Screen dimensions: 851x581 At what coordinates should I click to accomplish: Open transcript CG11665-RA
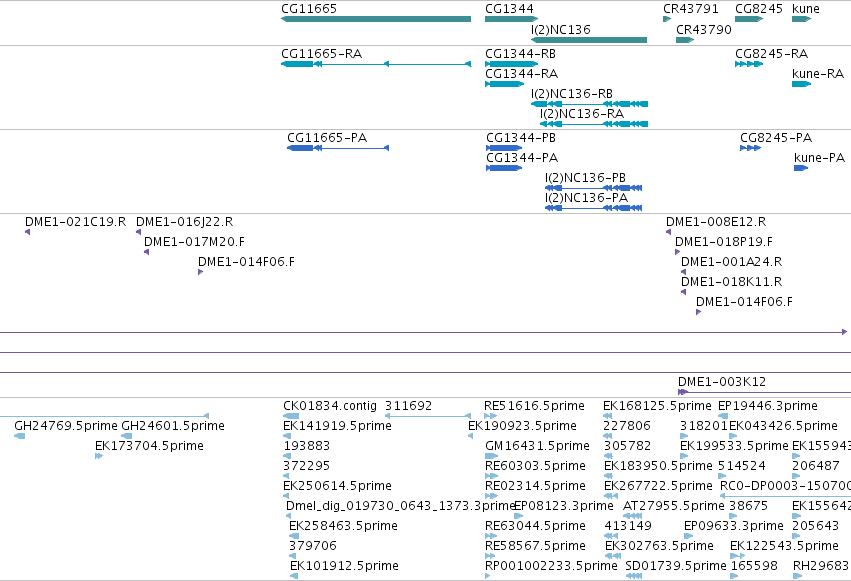click(x=321, y=54)
